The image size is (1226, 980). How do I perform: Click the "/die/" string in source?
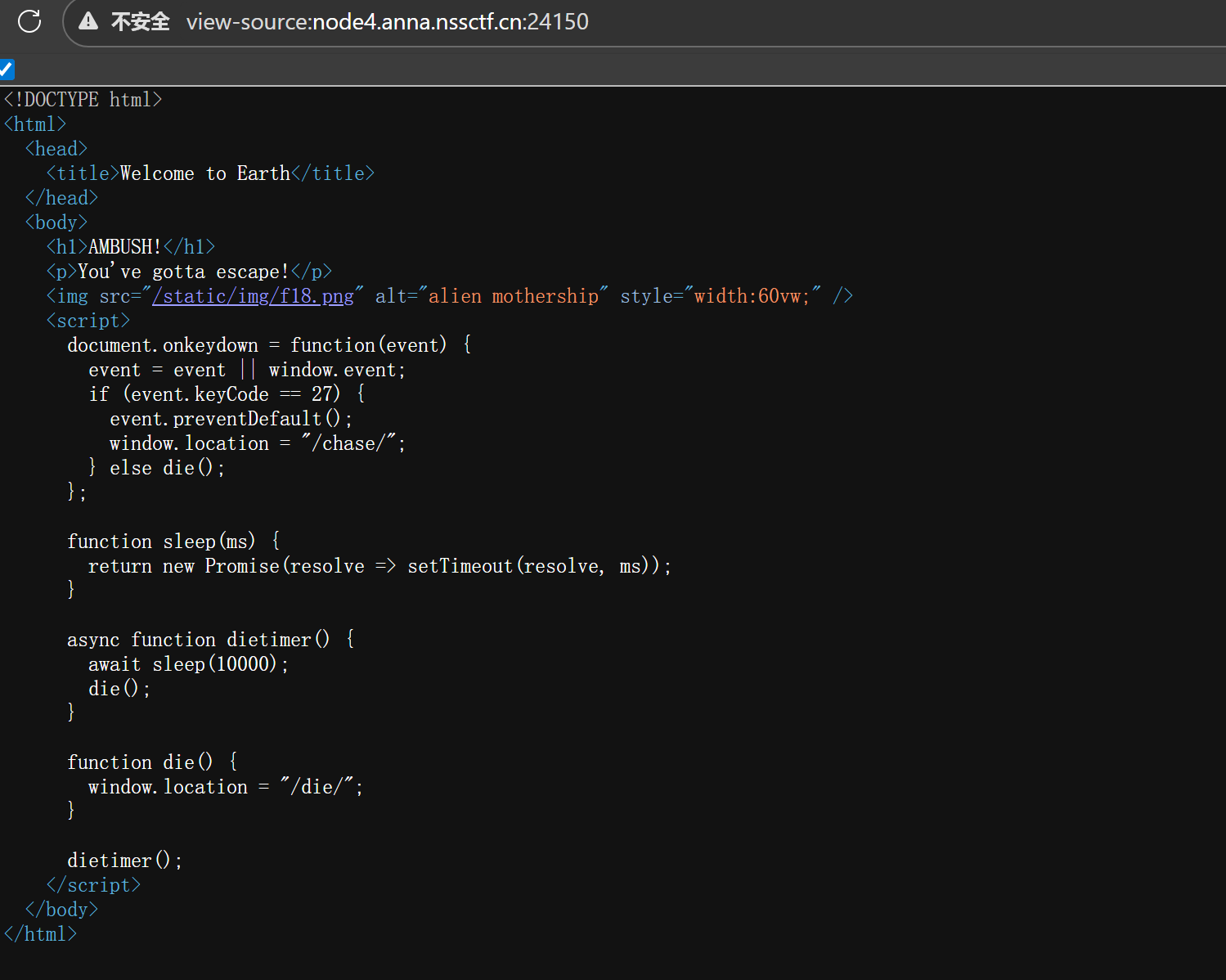coord(317,787)
